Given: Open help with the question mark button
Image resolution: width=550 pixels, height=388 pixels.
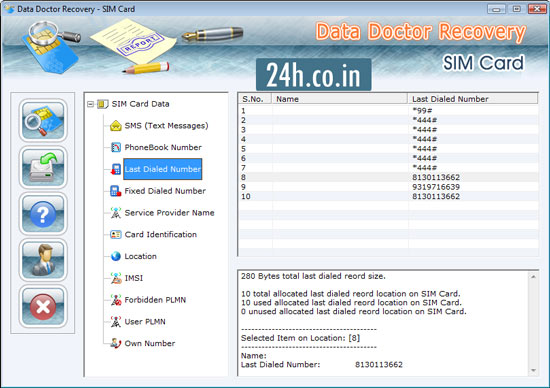Looking at the screenshot, I should click(43, 214).
